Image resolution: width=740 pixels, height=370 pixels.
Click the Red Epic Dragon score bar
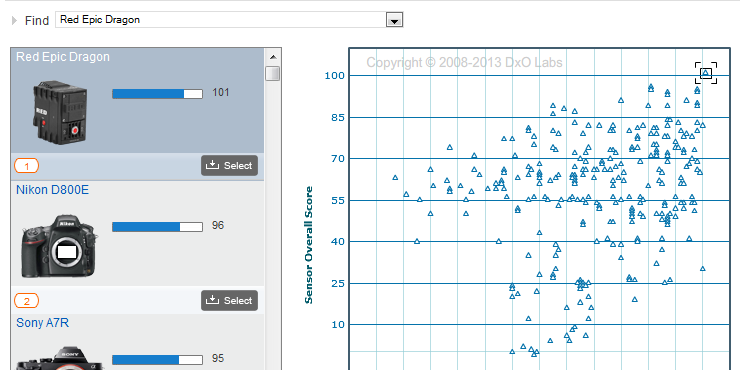pyautogui.click(x=157, y=93)
